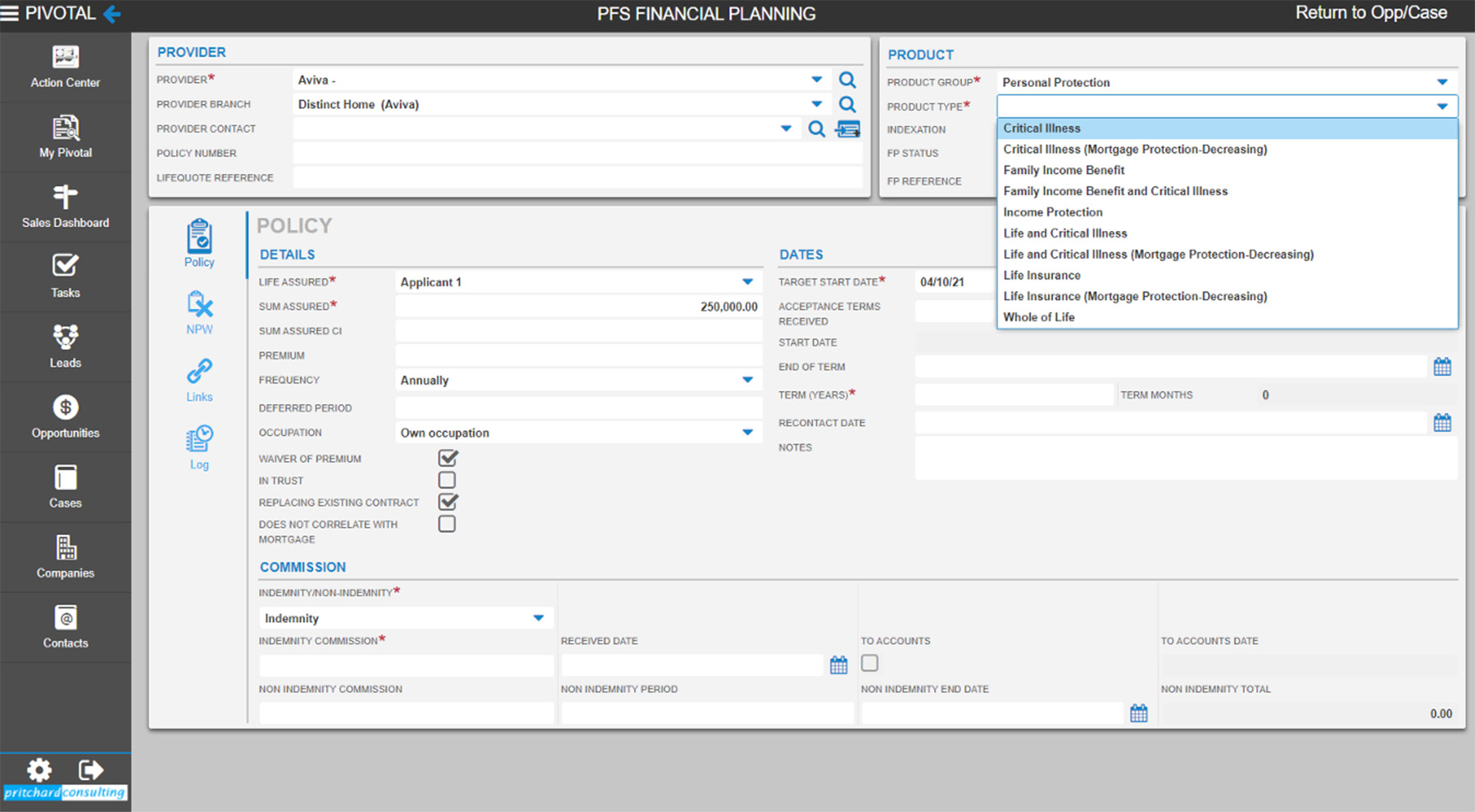
Task: Expand the Frequency dropdown
Action: coord(747,380)
